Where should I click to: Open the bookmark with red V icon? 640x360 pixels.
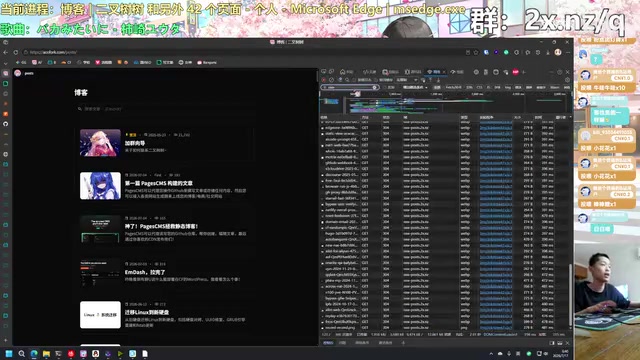104,62
